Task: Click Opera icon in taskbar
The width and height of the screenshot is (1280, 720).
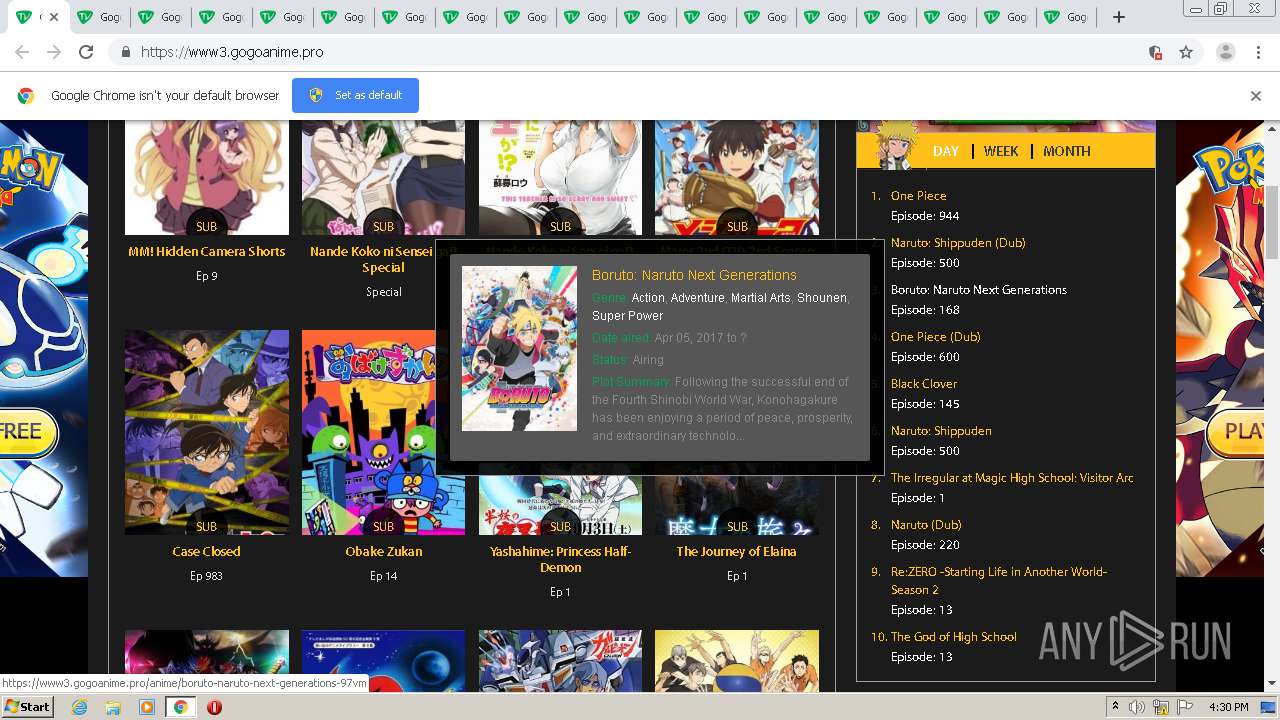Action: [214, 707]
